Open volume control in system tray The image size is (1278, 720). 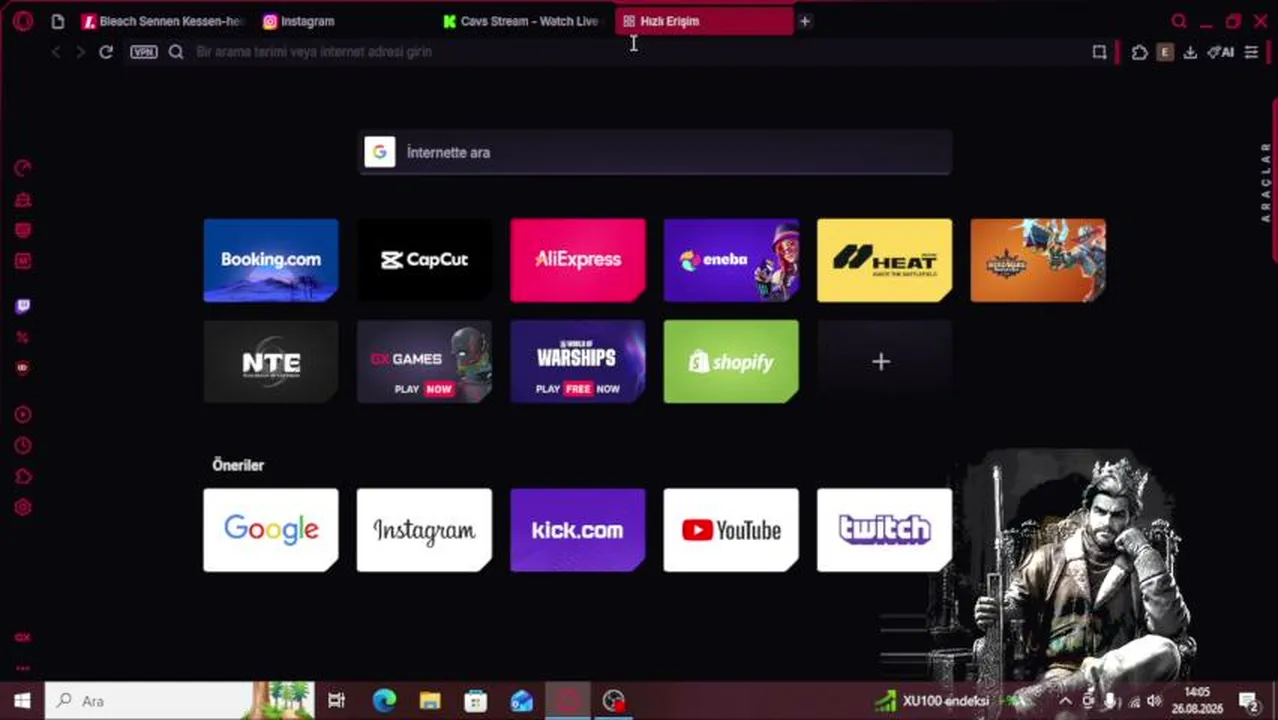pos(1153,701)
